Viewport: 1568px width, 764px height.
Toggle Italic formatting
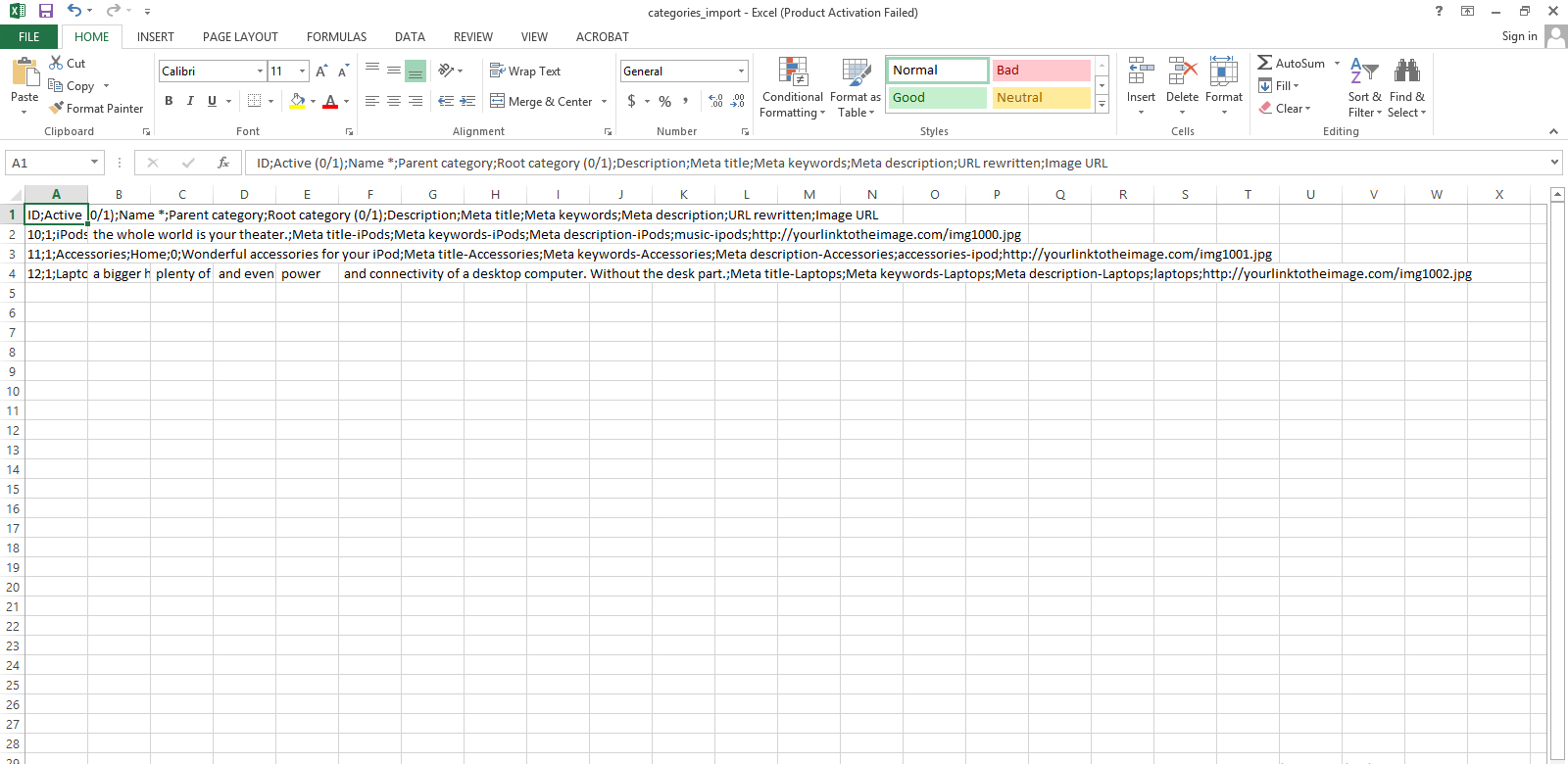pyautogui.click(x=190, y=101)
